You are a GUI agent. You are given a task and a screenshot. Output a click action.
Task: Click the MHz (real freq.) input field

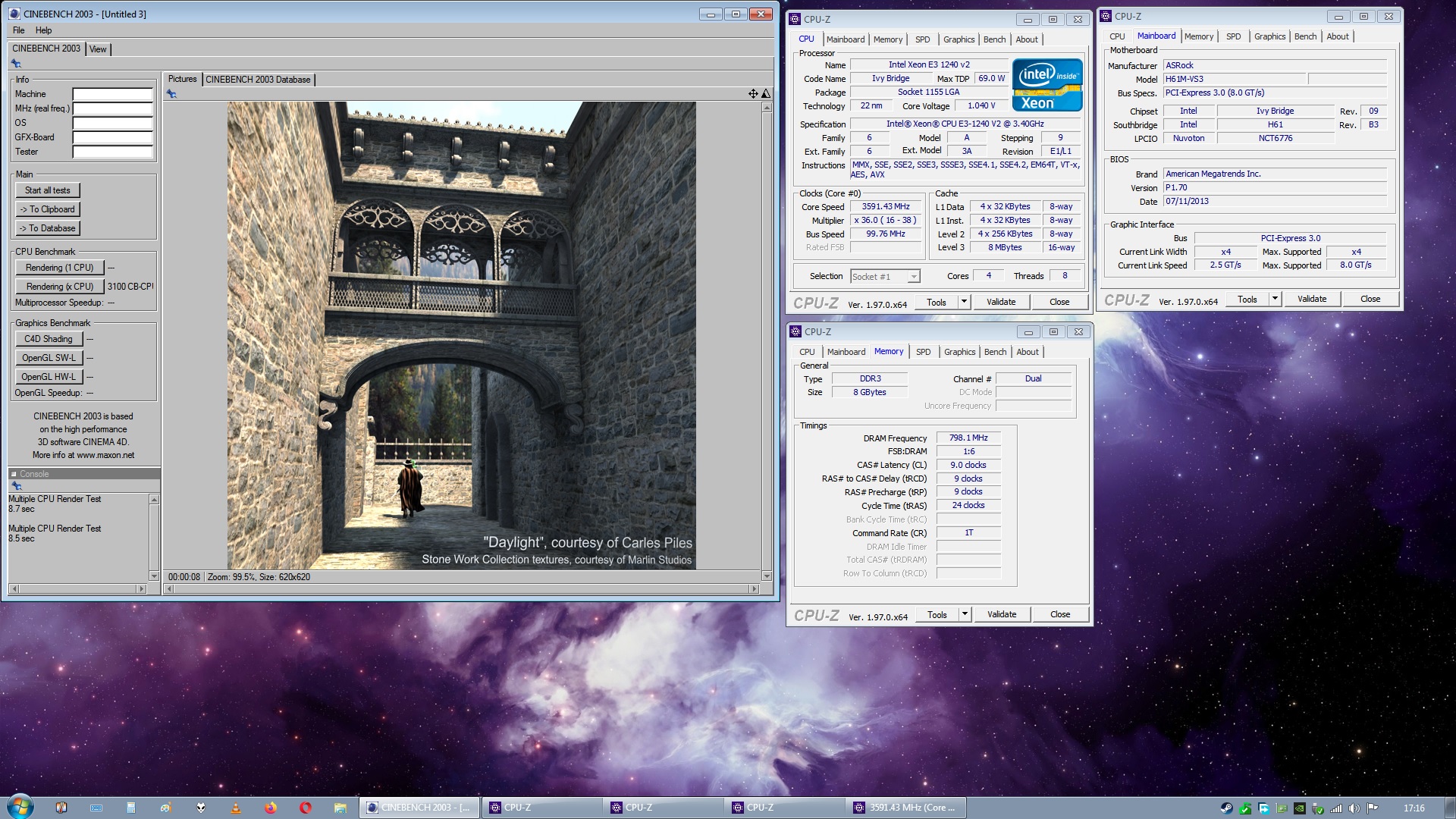click(x=113, y=108)
